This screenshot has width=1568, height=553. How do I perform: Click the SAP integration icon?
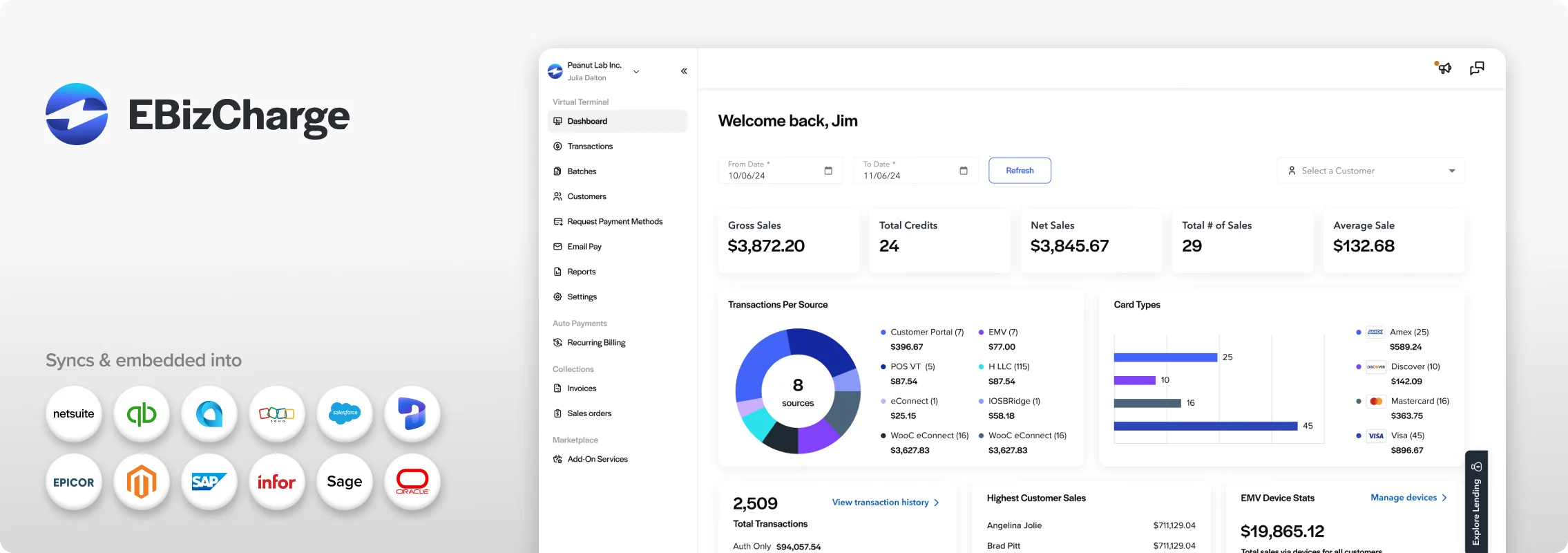[x=209, y=482]
